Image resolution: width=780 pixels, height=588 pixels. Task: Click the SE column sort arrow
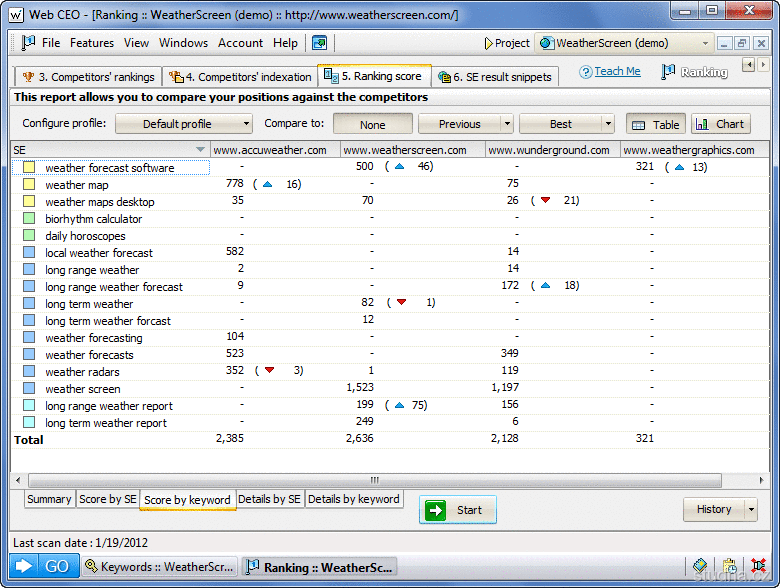tap(200, 150)
